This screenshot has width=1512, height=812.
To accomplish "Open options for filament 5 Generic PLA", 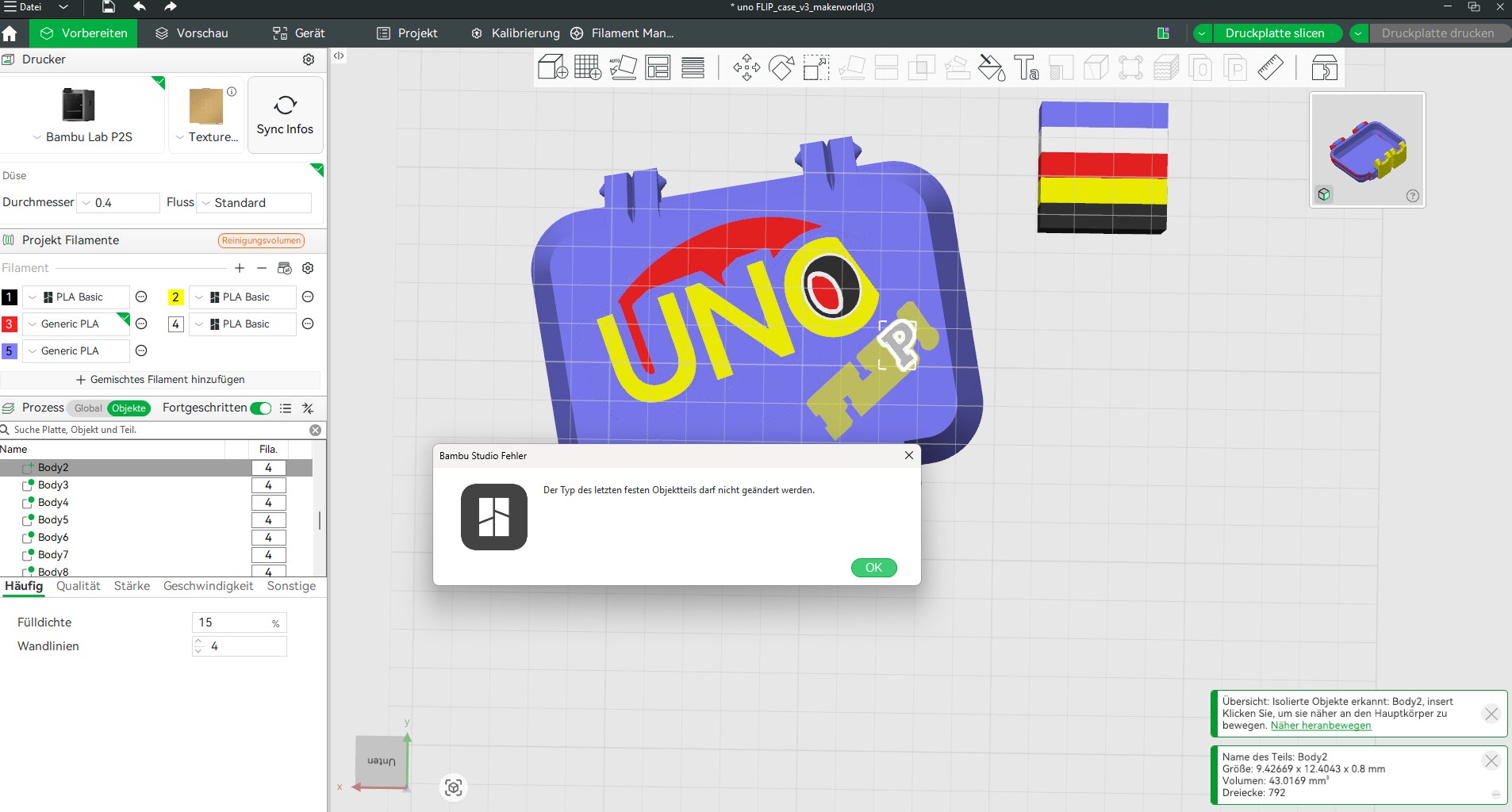I will 141,350.
